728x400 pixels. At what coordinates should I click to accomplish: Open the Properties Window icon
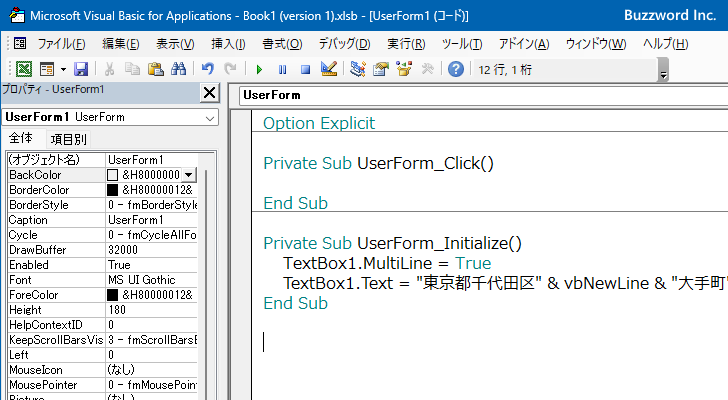381,69
